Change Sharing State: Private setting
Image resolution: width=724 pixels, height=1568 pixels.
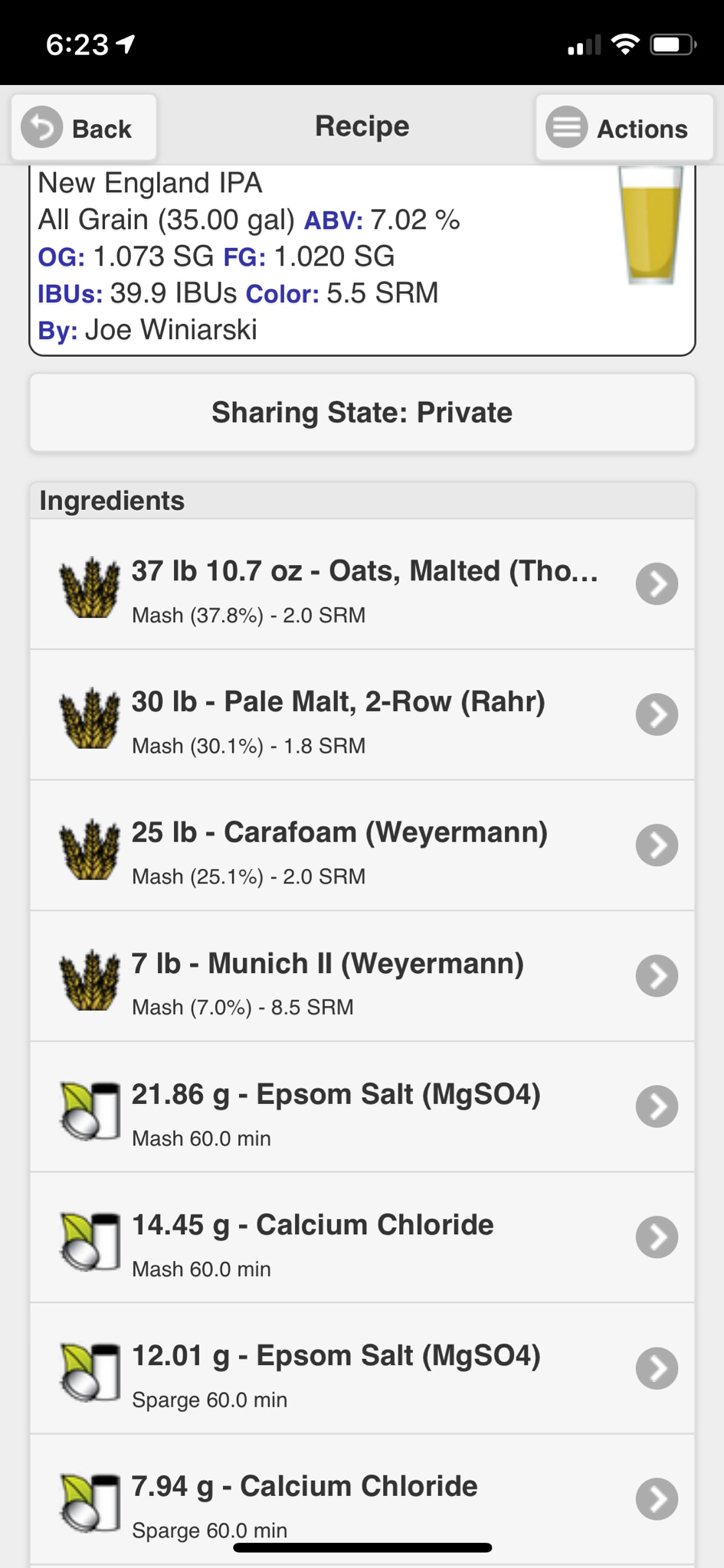pos(362,413)
